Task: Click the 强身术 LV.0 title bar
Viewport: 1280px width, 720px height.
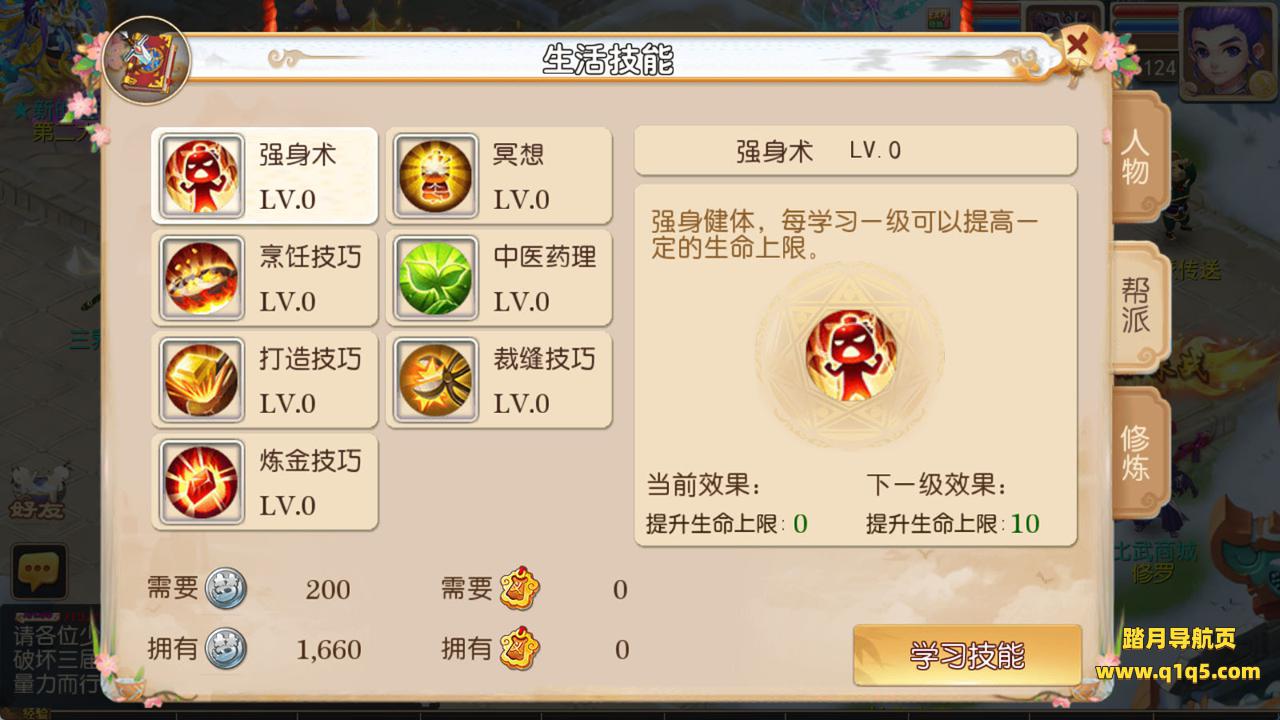Action: [856, 151]
